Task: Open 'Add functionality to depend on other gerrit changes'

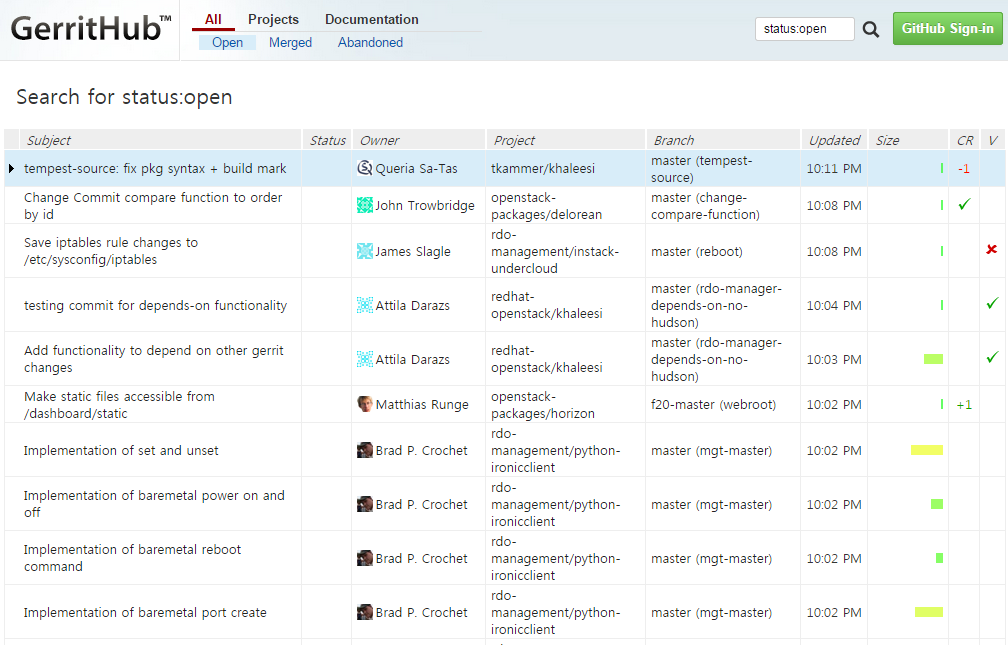Action: click(154, 359)
